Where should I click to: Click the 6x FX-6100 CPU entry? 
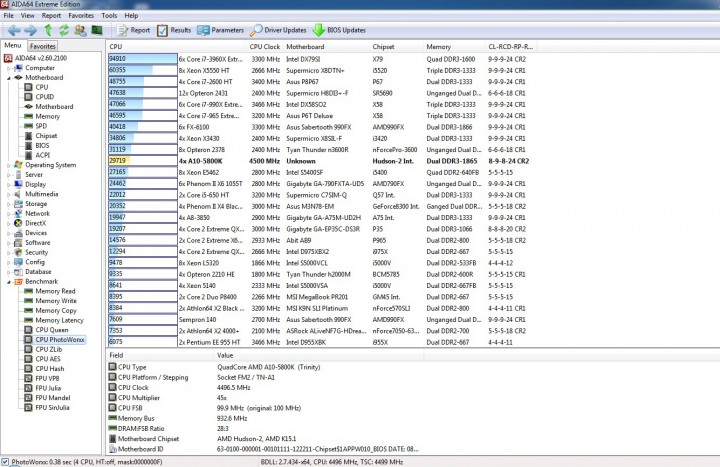194,127
